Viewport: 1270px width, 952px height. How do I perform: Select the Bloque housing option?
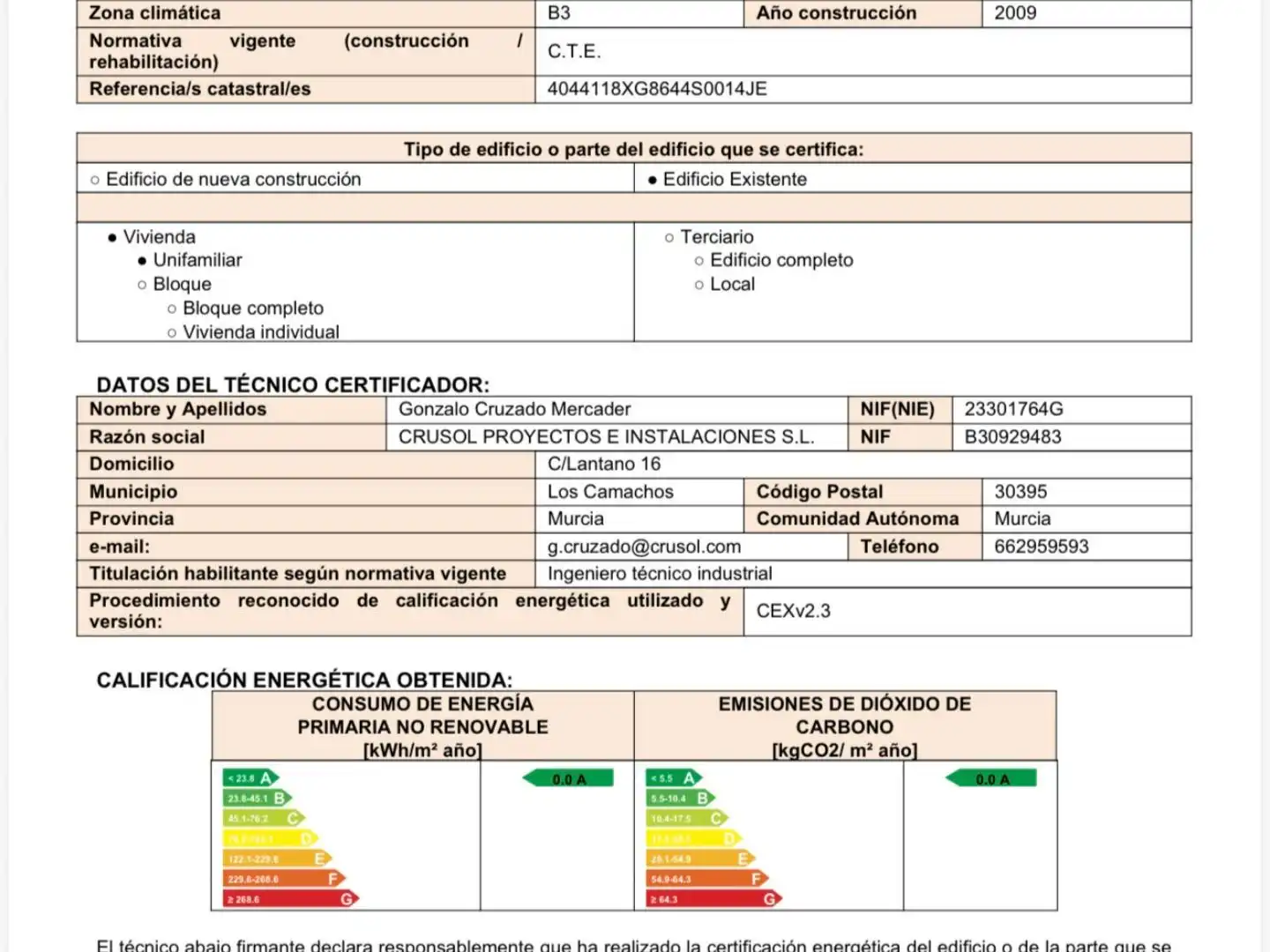pos(175,284)
